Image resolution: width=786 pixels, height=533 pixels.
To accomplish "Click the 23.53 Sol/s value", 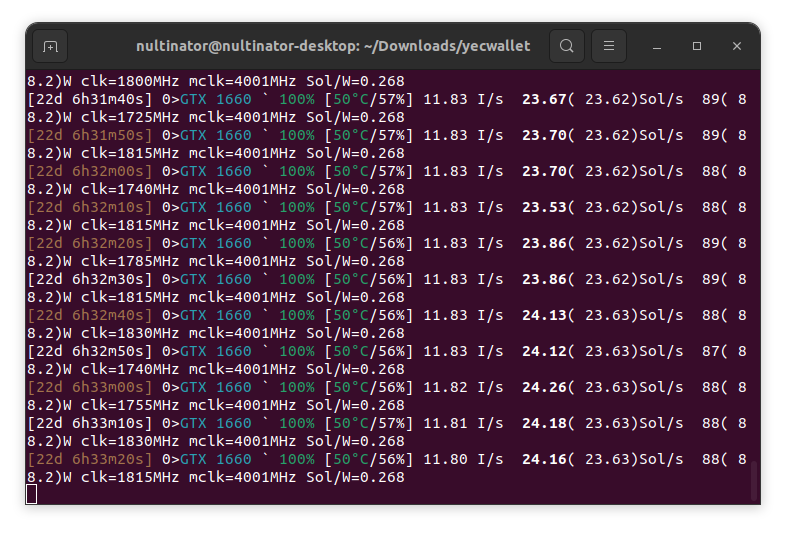I will (544, 207).
